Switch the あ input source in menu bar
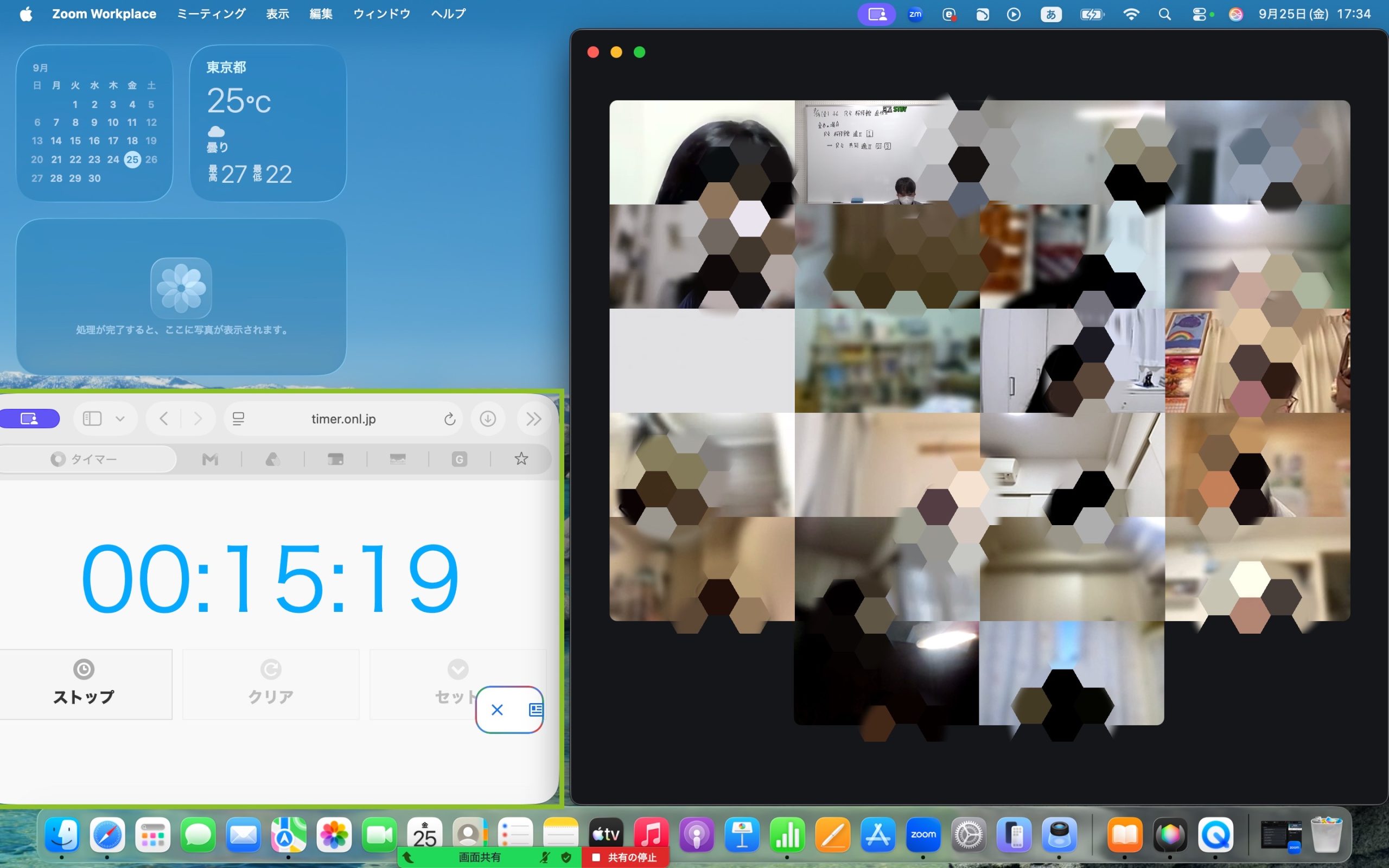Image resolution: width=1389 pixels, height=868 pixels. pos(1051,14)
